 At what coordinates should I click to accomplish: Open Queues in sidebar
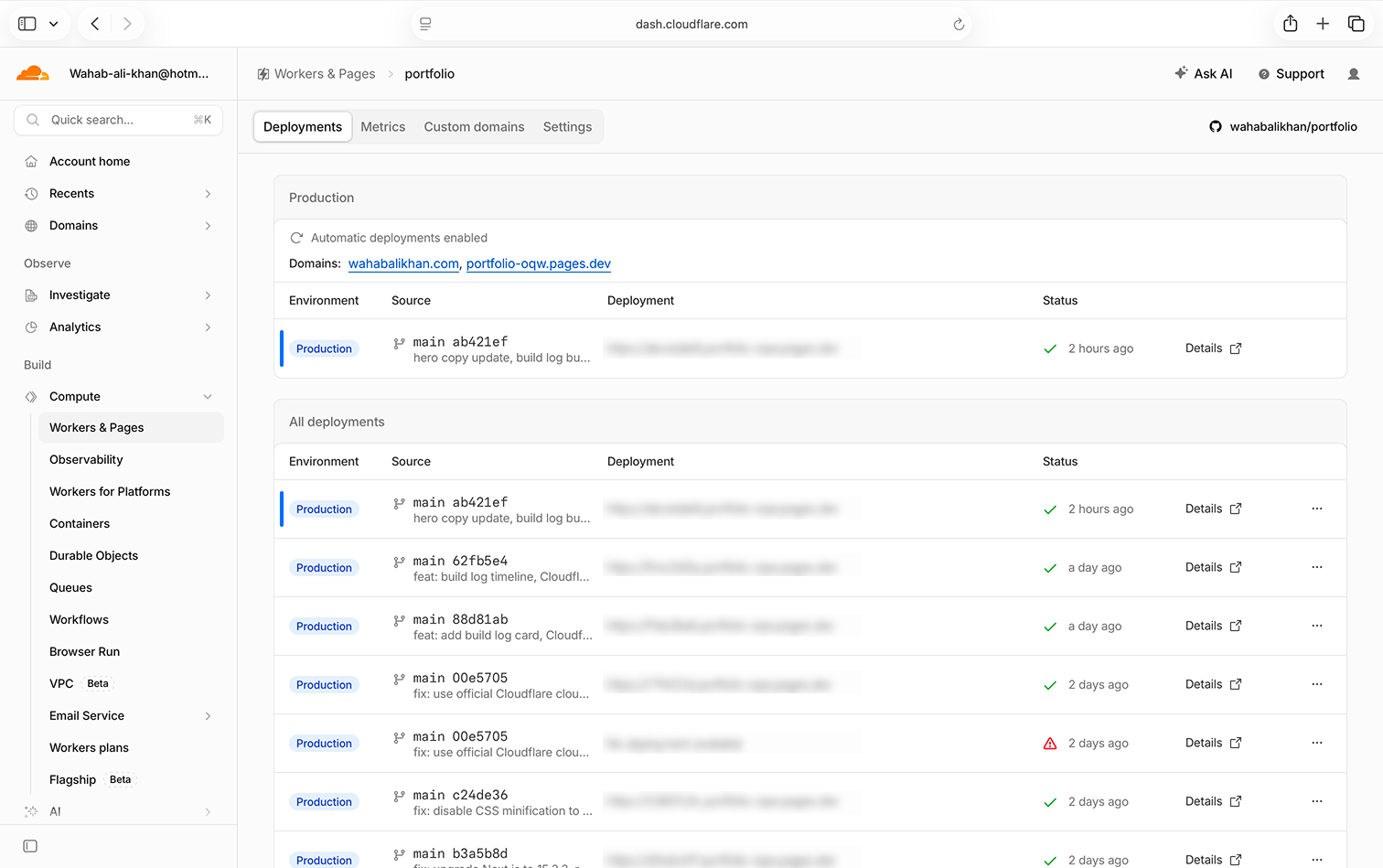[70, 588]
